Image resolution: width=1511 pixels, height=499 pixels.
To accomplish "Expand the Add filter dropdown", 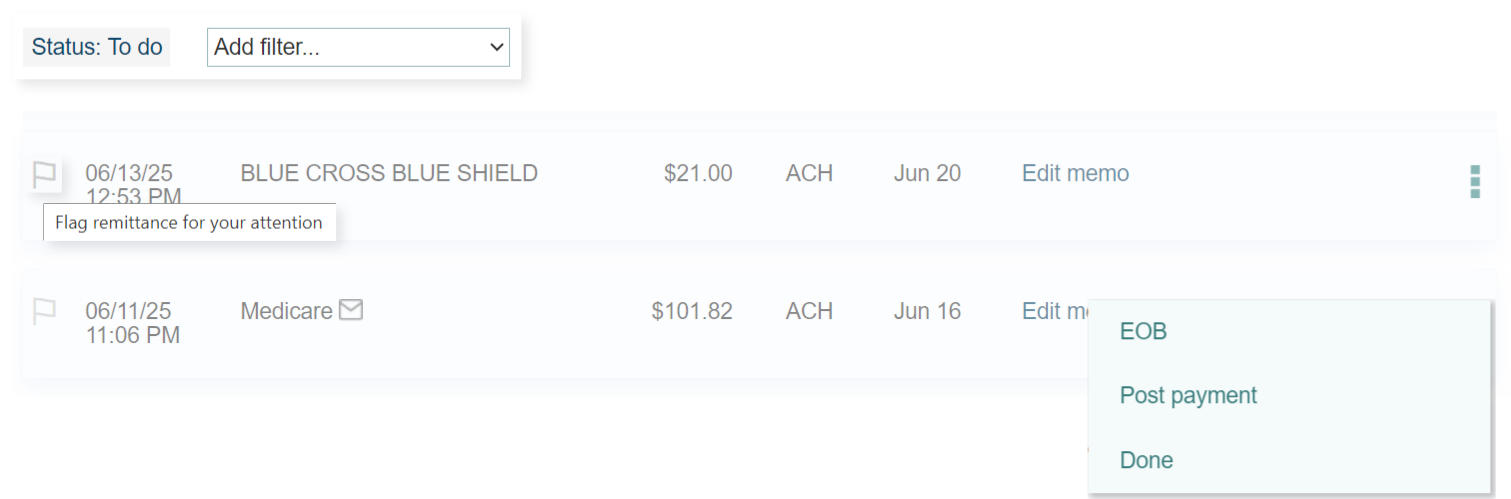I will pos(358,47).
